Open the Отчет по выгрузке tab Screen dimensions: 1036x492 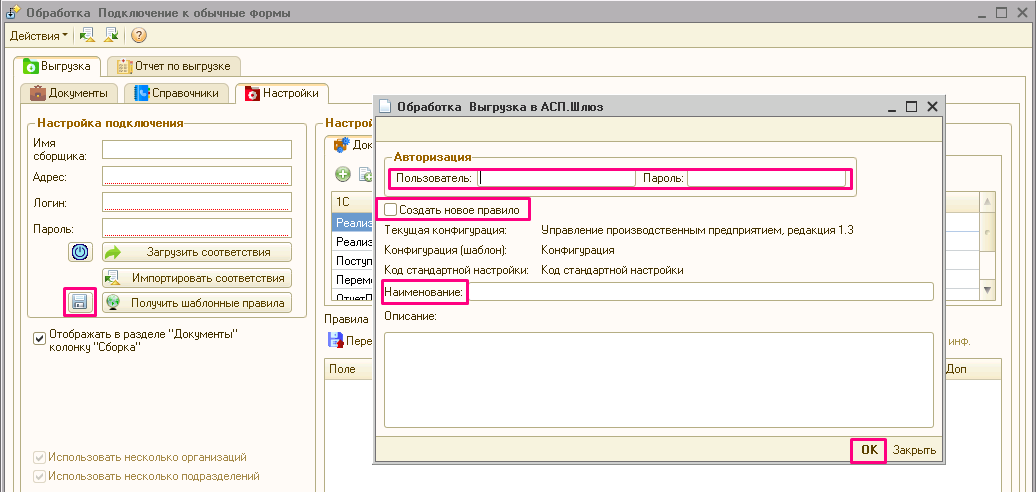click(x=173, y=66)
